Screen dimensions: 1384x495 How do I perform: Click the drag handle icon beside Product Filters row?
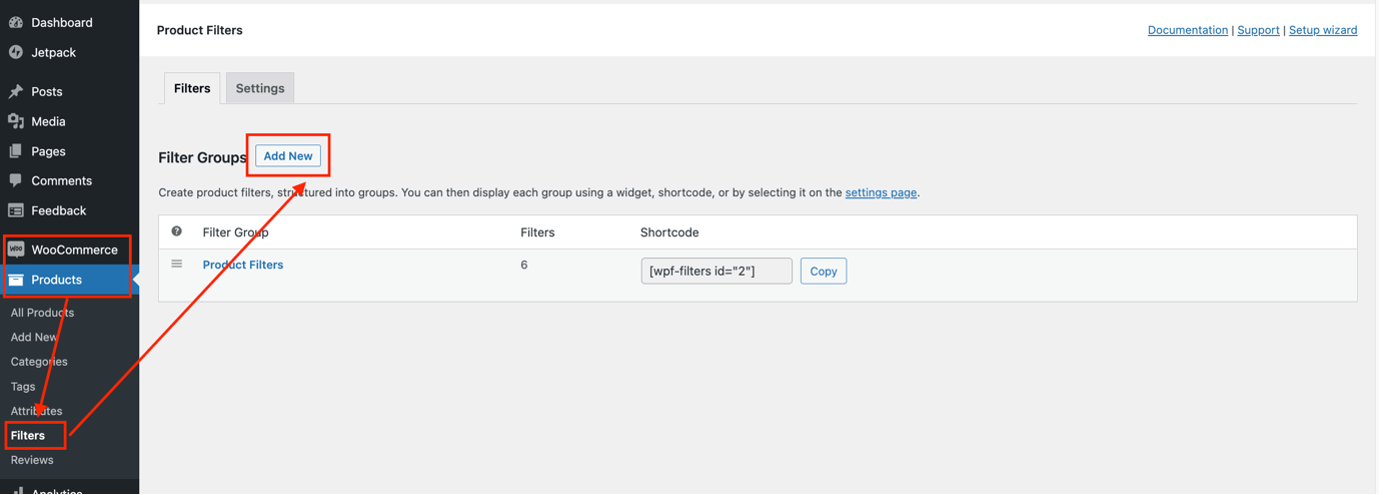[177, 264]
